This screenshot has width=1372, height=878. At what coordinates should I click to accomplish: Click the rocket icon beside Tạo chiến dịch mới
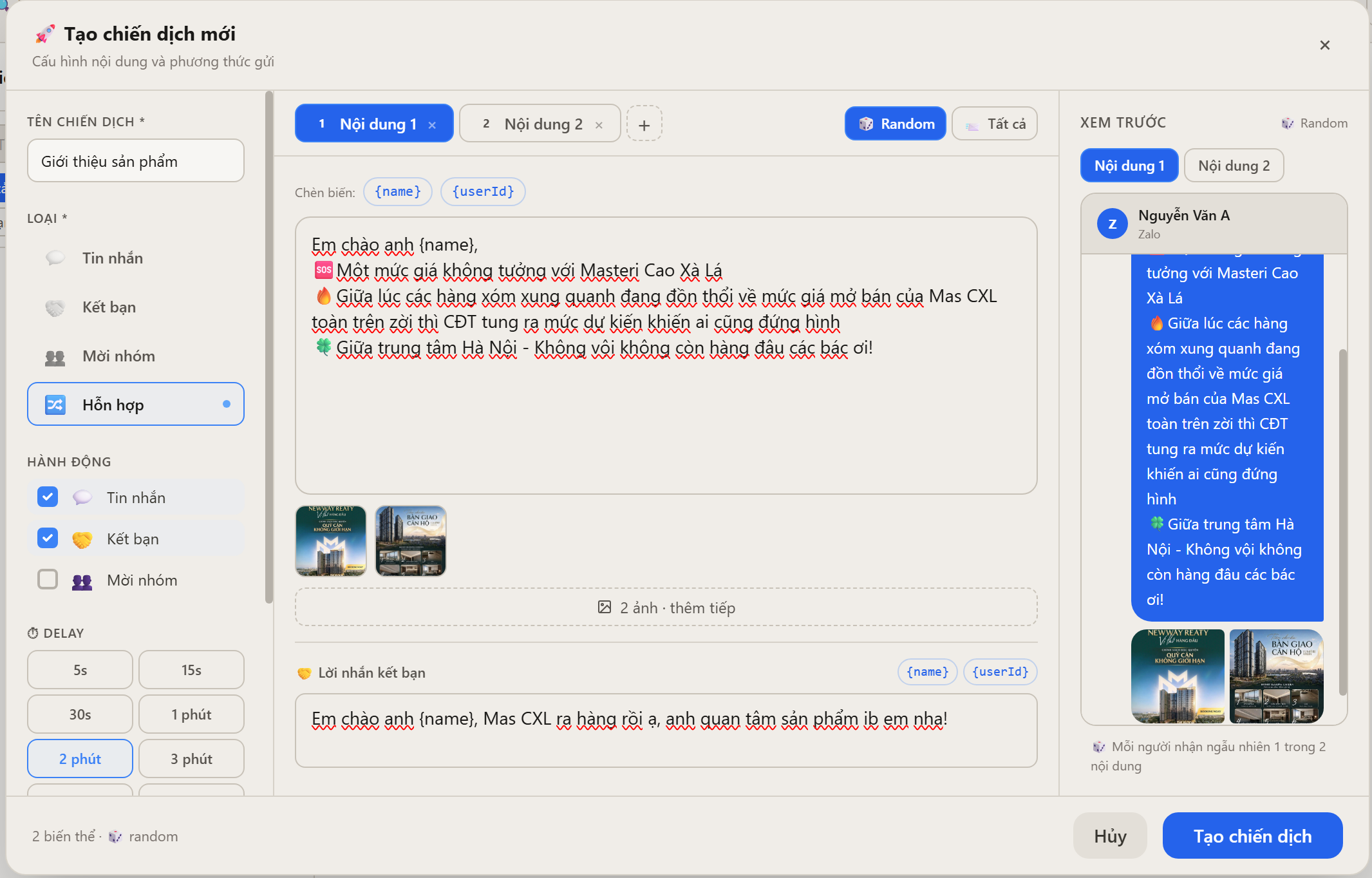click(x=45, y=34)
